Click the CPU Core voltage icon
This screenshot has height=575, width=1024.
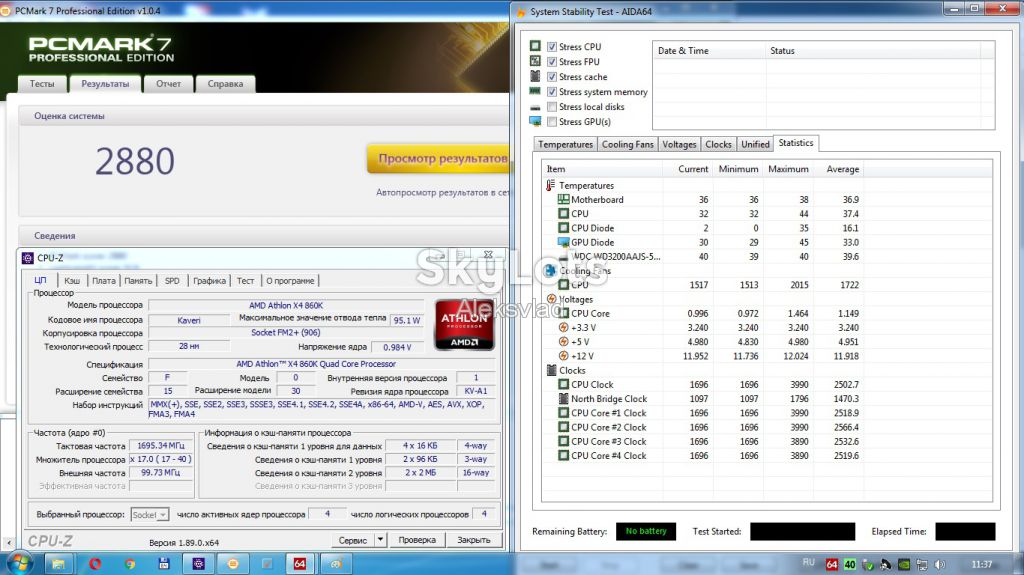563,313
